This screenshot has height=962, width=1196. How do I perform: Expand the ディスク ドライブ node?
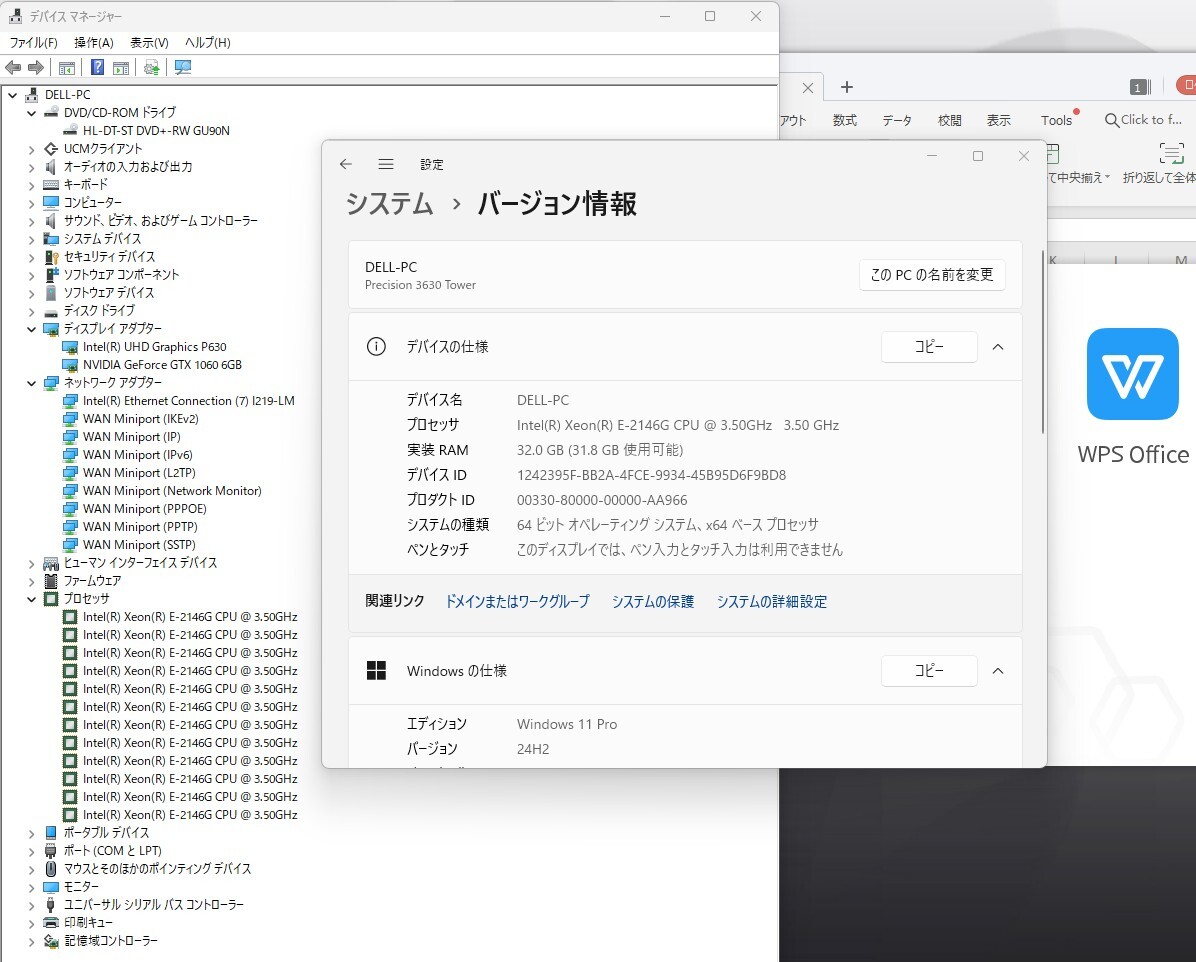click(x=31, y=311)
